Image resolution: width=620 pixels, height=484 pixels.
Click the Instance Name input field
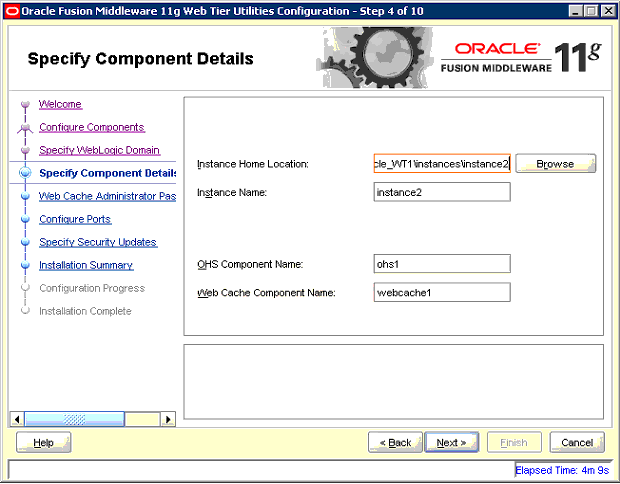pyautogui.click(x=442, y=192)
